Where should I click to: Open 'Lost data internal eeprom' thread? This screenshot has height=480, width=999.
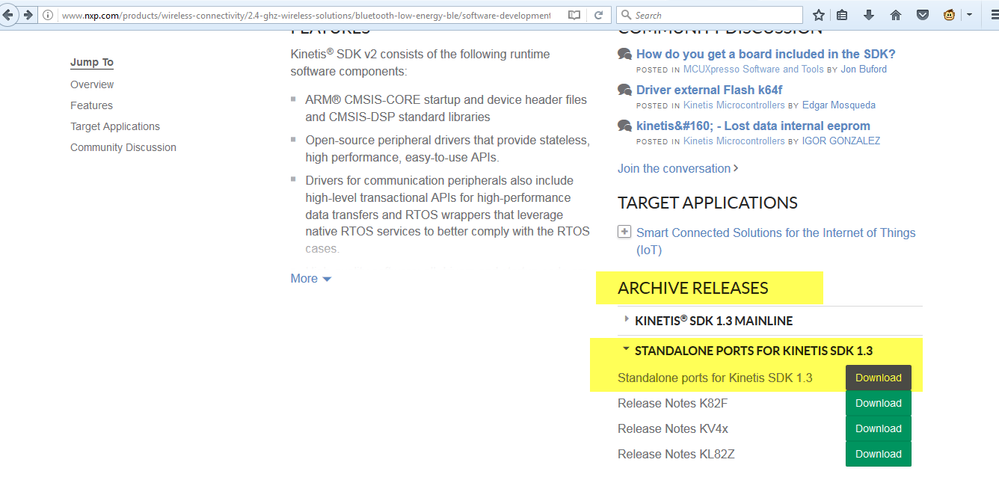[x=753, y=126]
